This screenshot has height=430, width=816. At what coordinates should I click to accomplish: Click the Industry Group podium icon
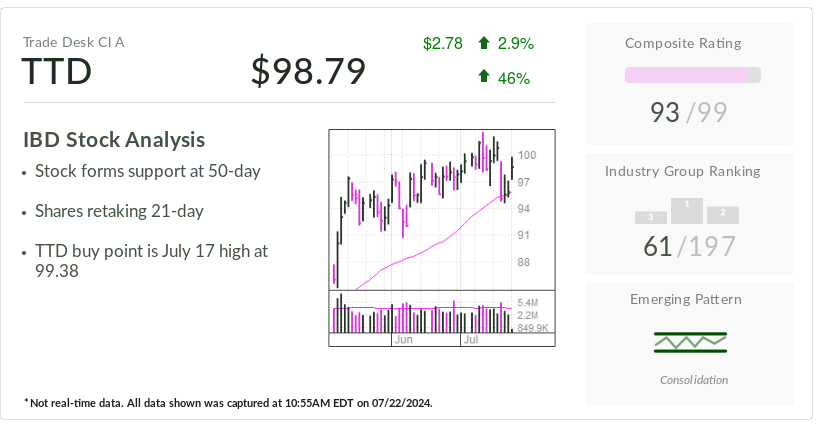click(x=687, y=211)
